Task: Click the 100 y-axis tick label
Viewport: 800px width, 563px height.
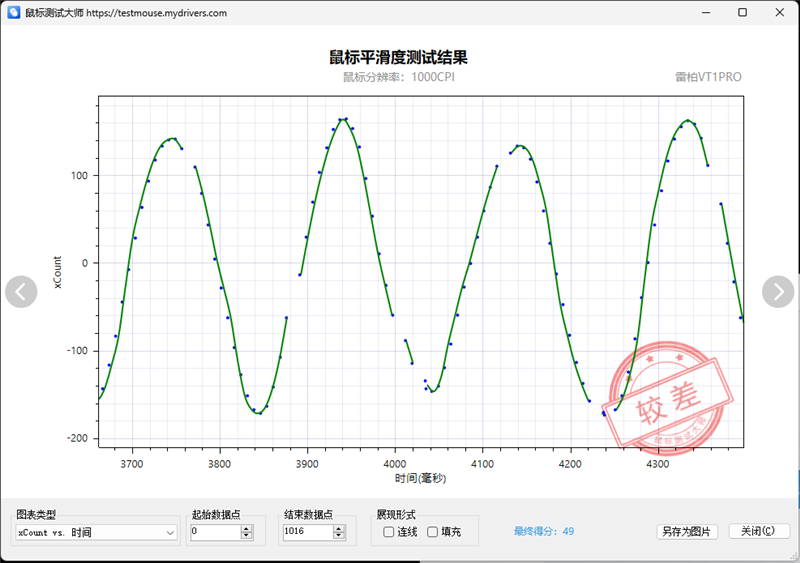Action: pos(80,176)
